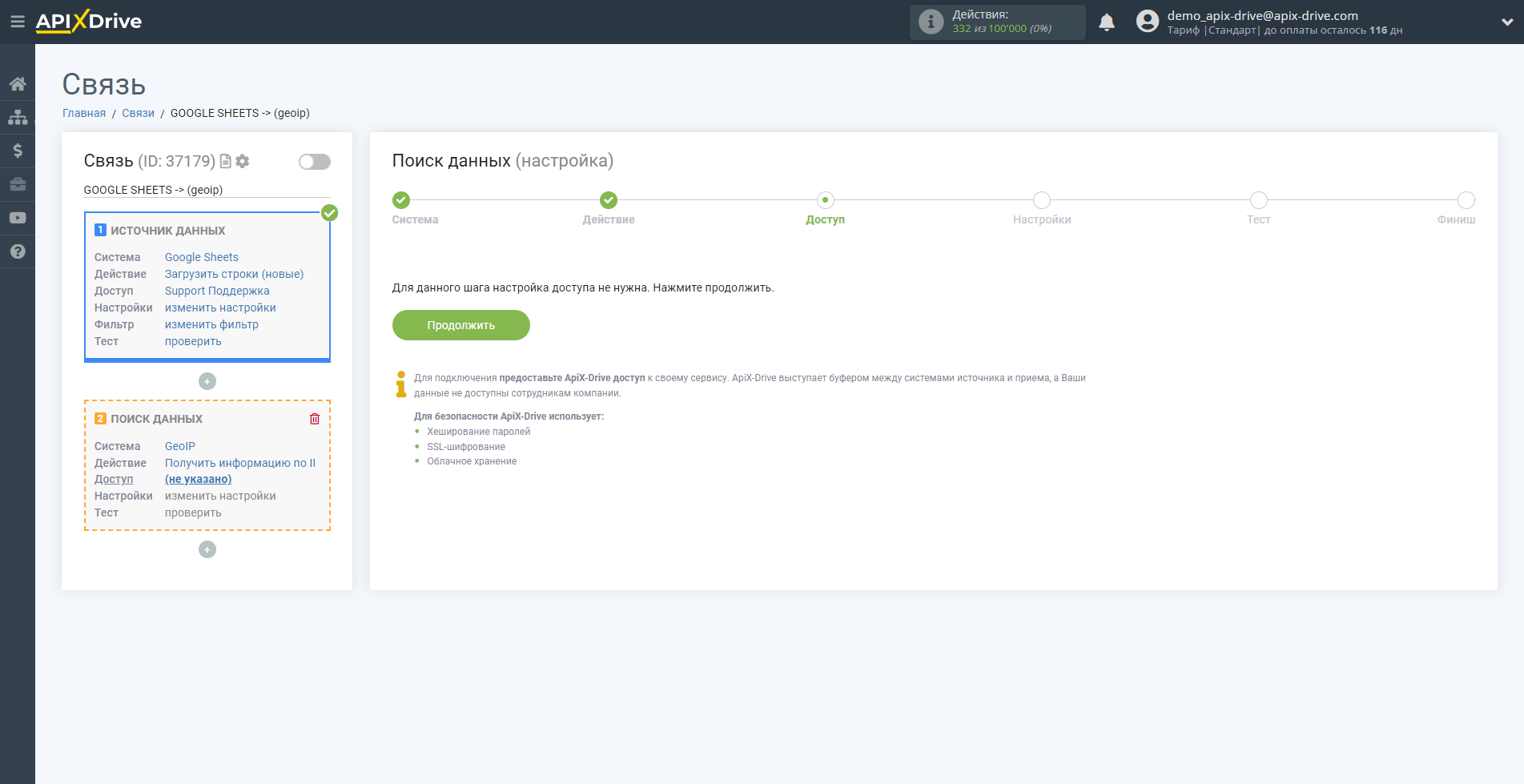Open the hamburger menu
The image size is (1524, 784).
[x=17, y=22]
